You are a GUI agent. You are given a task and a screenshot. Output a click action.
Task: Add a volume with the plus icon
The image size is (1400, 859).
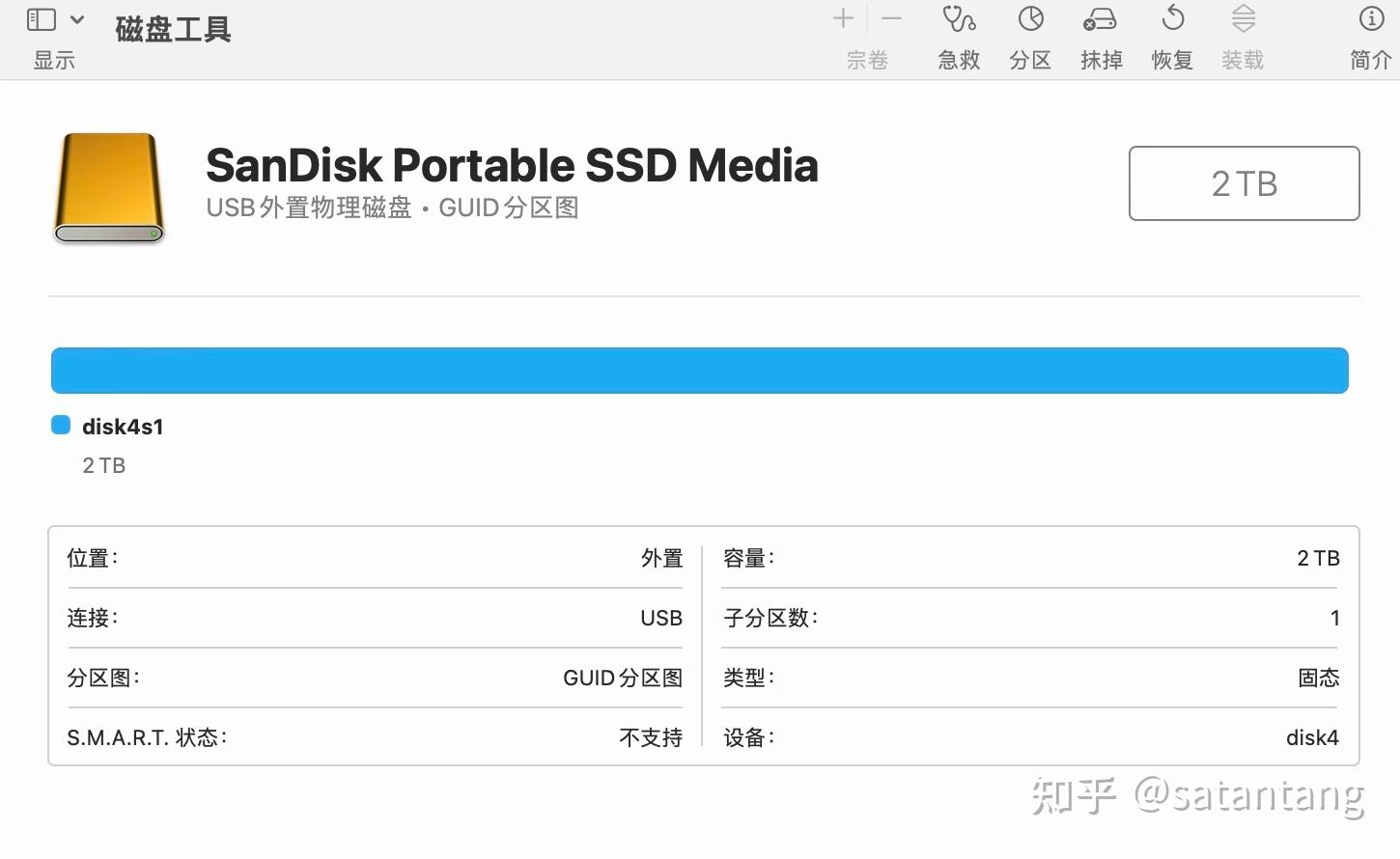(x=843, y=18)
